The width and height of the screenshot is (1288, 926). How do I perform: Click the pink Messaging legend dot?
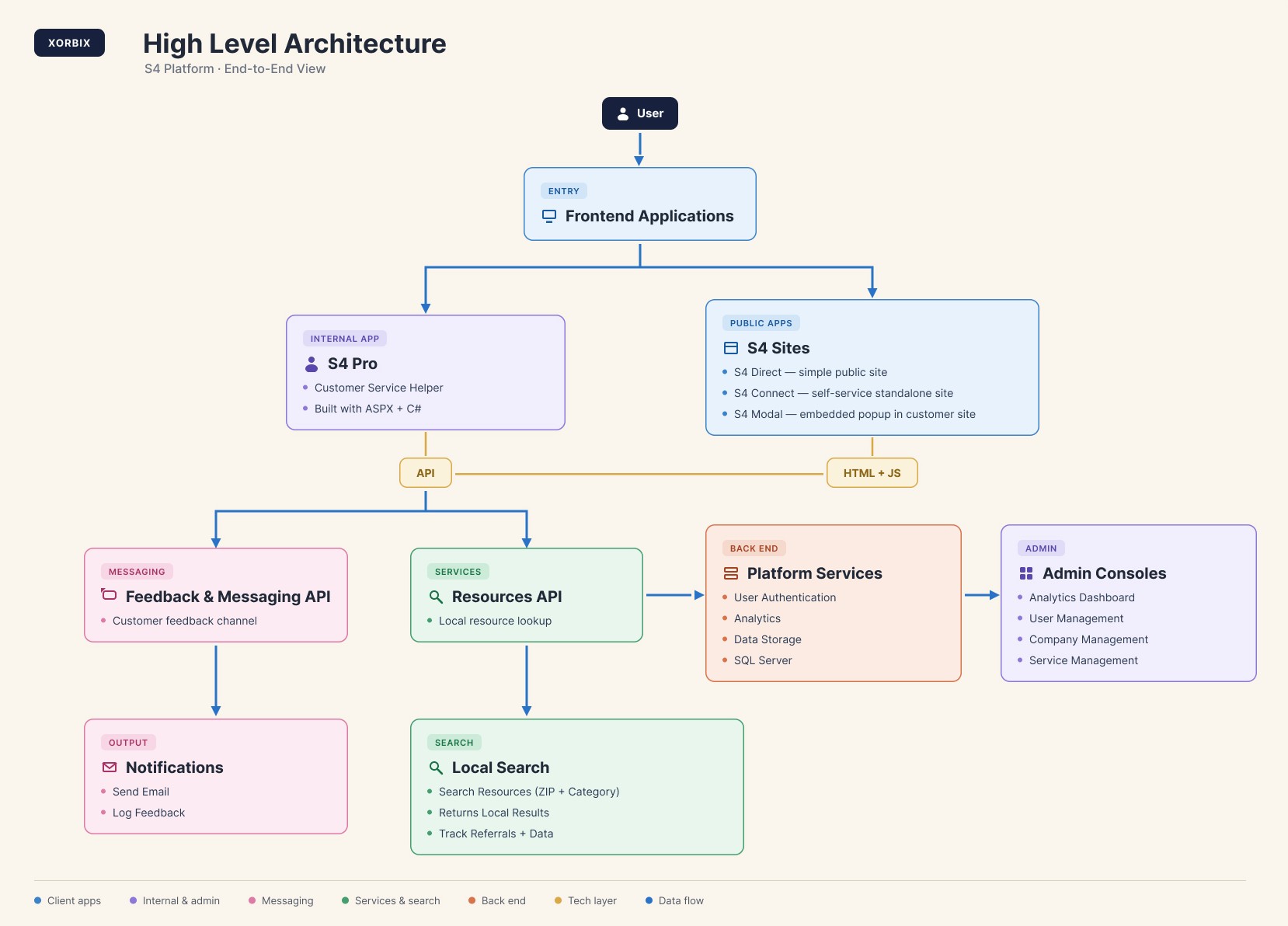(252, 900)
